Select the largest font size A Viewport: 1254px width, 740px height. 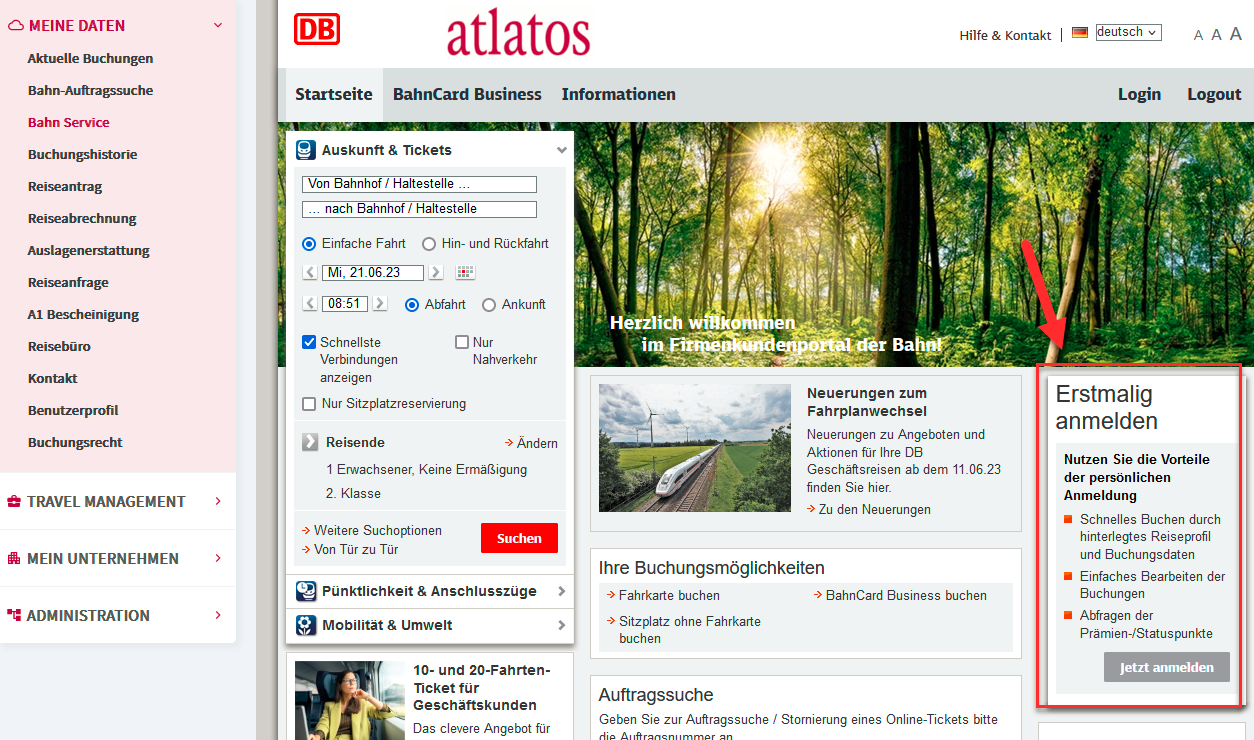click(x=1236, y=34)
